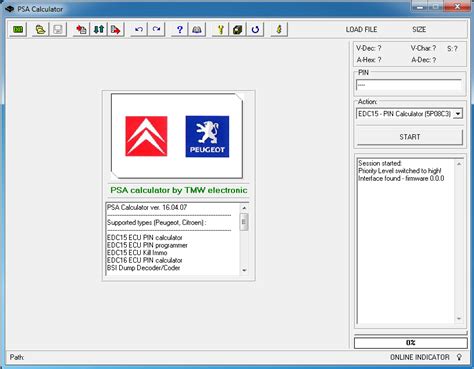Viewport: 474px width, 369px height.
Task: Click the 'A-Hex: ?' value
Action: click(369, 60)
